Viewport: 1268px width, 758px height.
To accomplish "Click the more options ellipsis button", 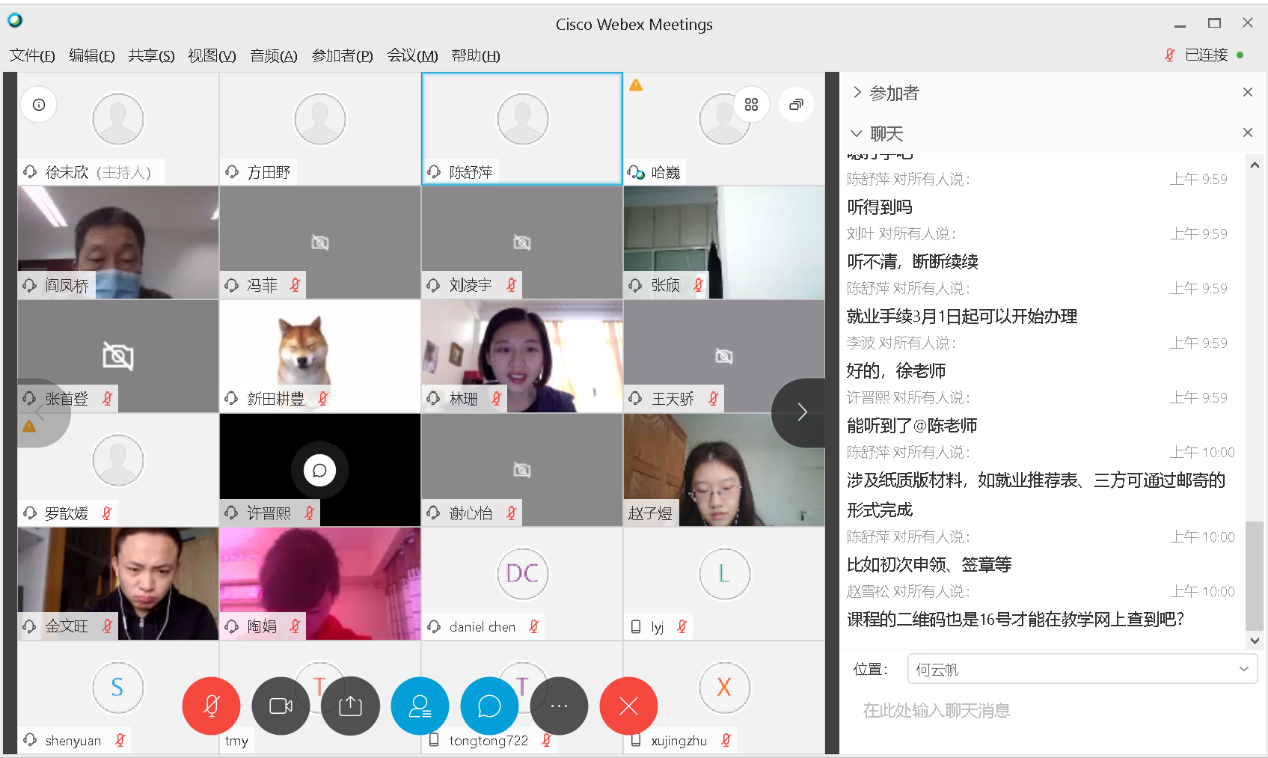I will click(559, 706).
